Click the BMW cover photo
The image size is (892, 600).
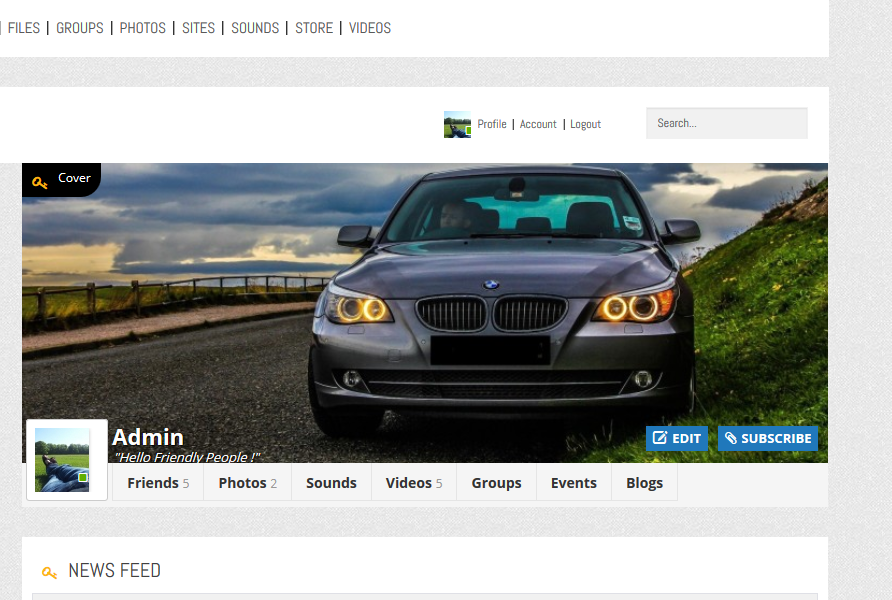(425, 313)
